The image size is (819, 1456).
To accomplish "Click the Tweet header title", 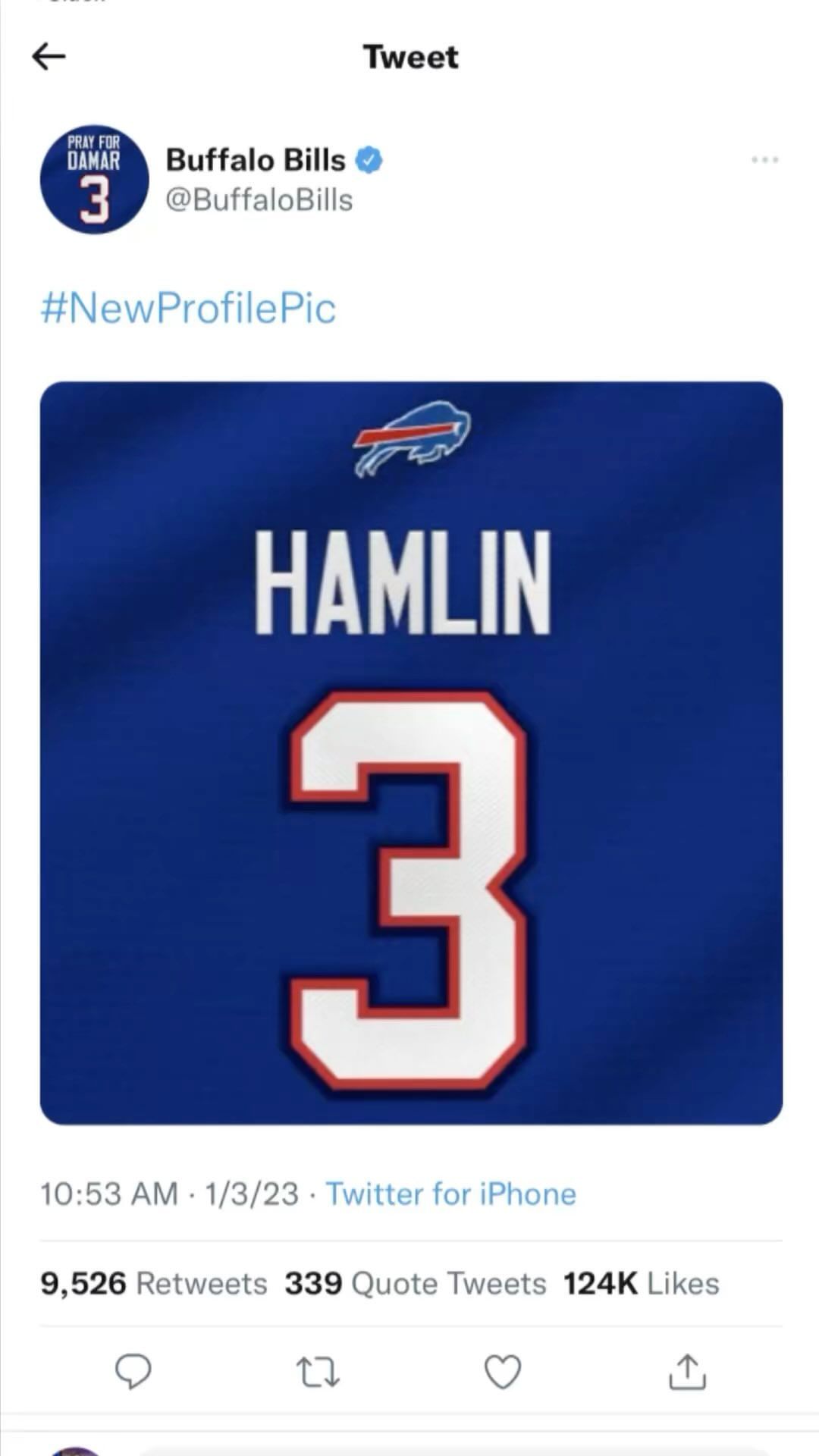I will click(x=410, y=57).
